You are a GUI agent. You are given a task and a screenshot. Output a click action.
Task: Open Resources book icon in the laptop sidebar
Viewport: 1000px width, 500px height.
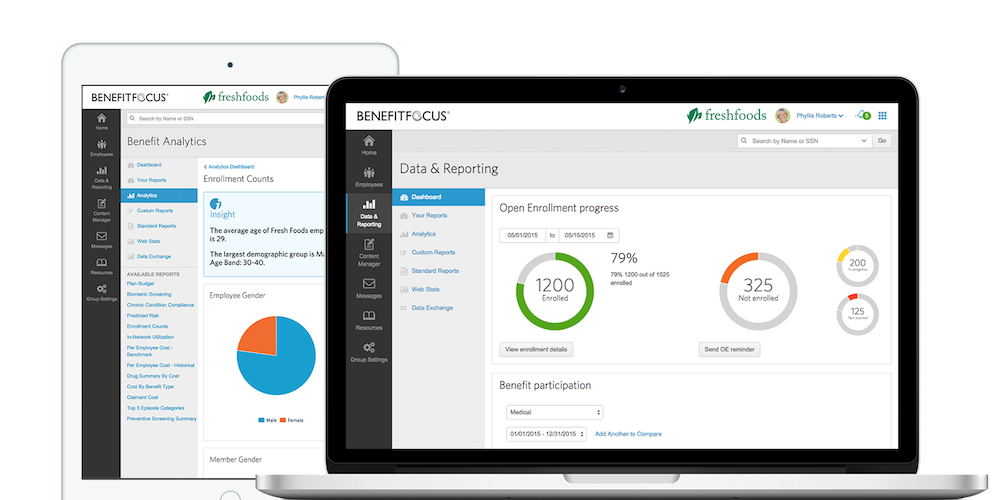369,316
